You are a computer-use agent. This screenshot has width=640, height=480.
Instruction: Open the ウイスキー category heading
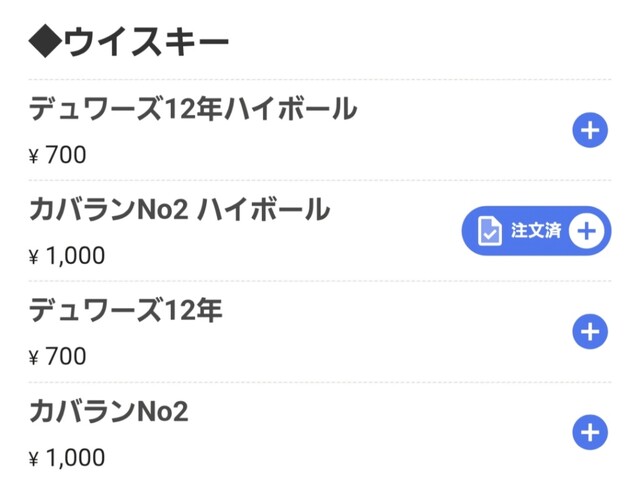click(x=146, y=42)
